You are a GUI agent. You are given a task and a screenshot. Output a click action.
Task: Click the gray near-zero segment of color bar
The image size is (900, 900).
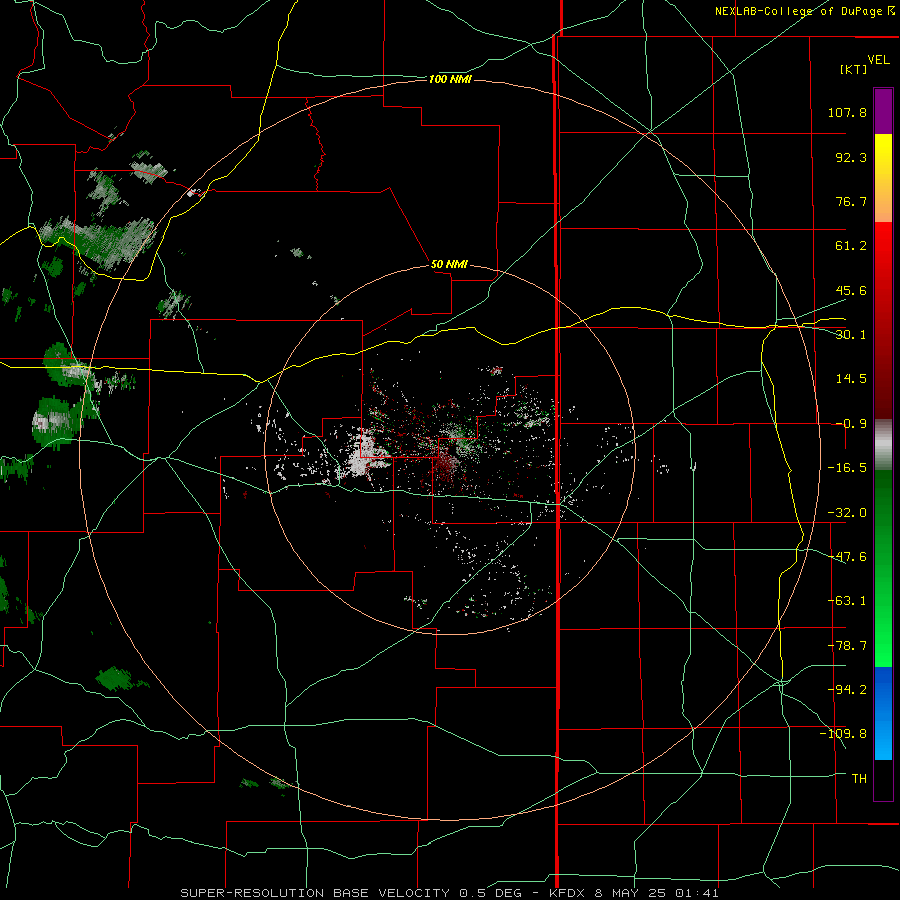[x=883, y=445]
